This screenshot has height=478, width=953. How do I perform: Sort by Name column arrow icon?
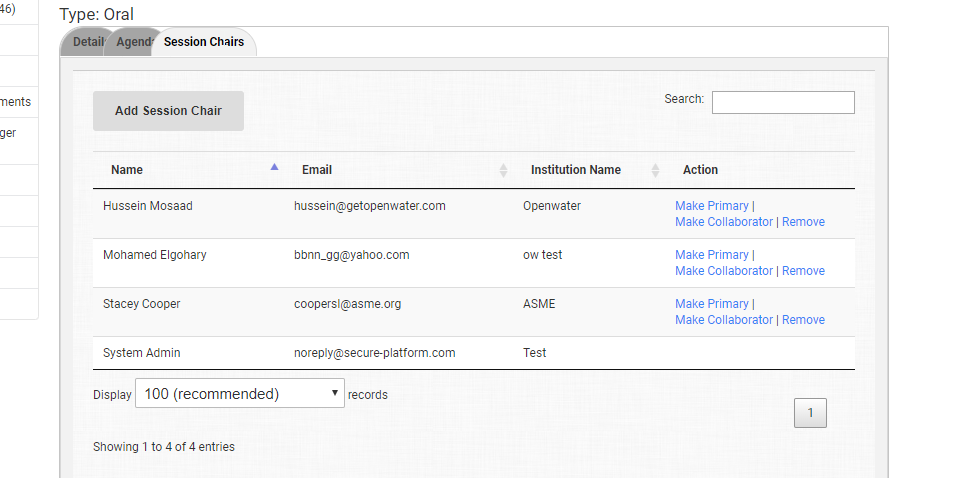274,168
